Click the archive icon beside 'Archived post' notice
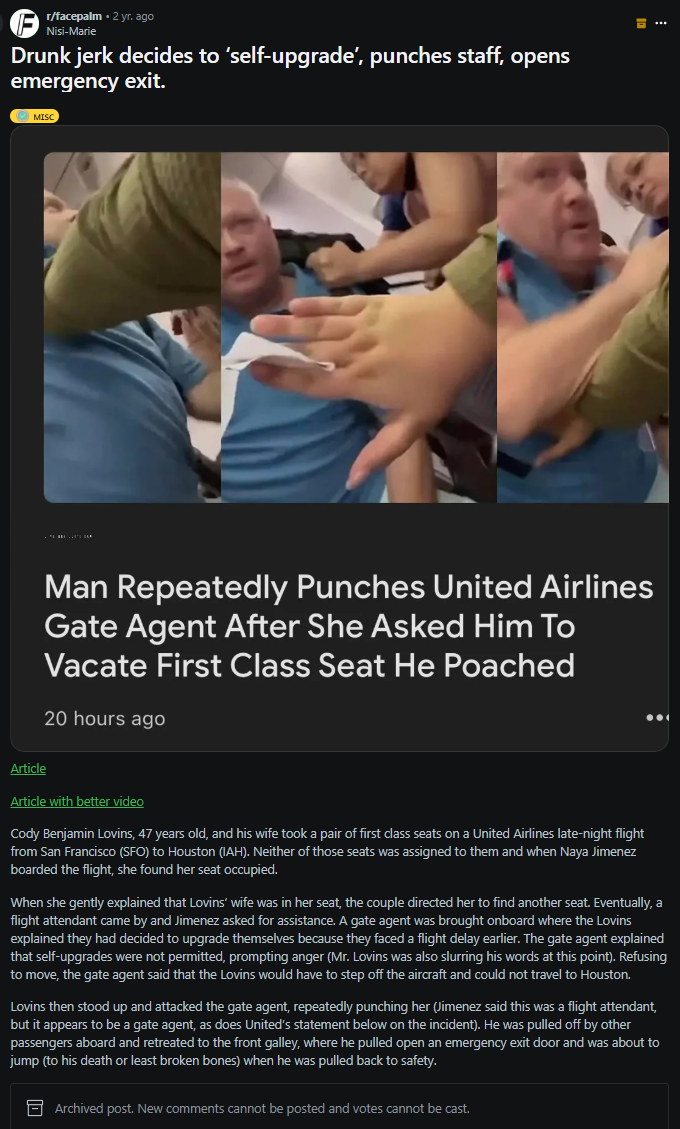 click(x=33, y=1107)
